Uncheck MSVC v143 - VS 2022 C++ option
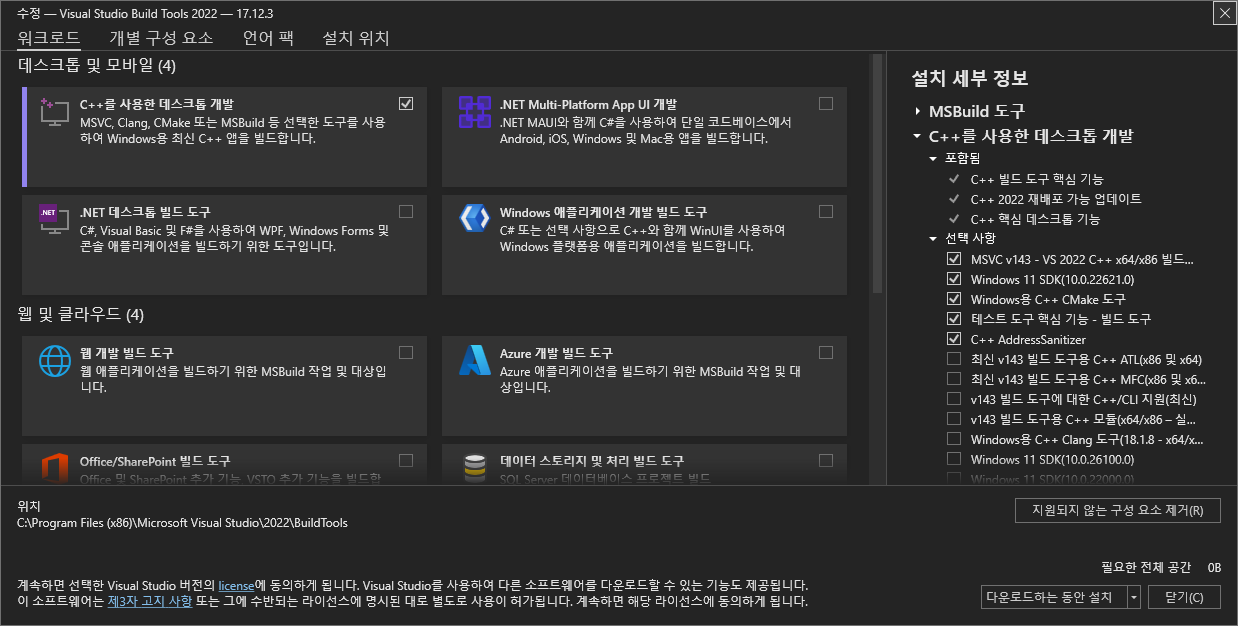Viewport: 1238px width, 626px height. click(x=953, y=259)
